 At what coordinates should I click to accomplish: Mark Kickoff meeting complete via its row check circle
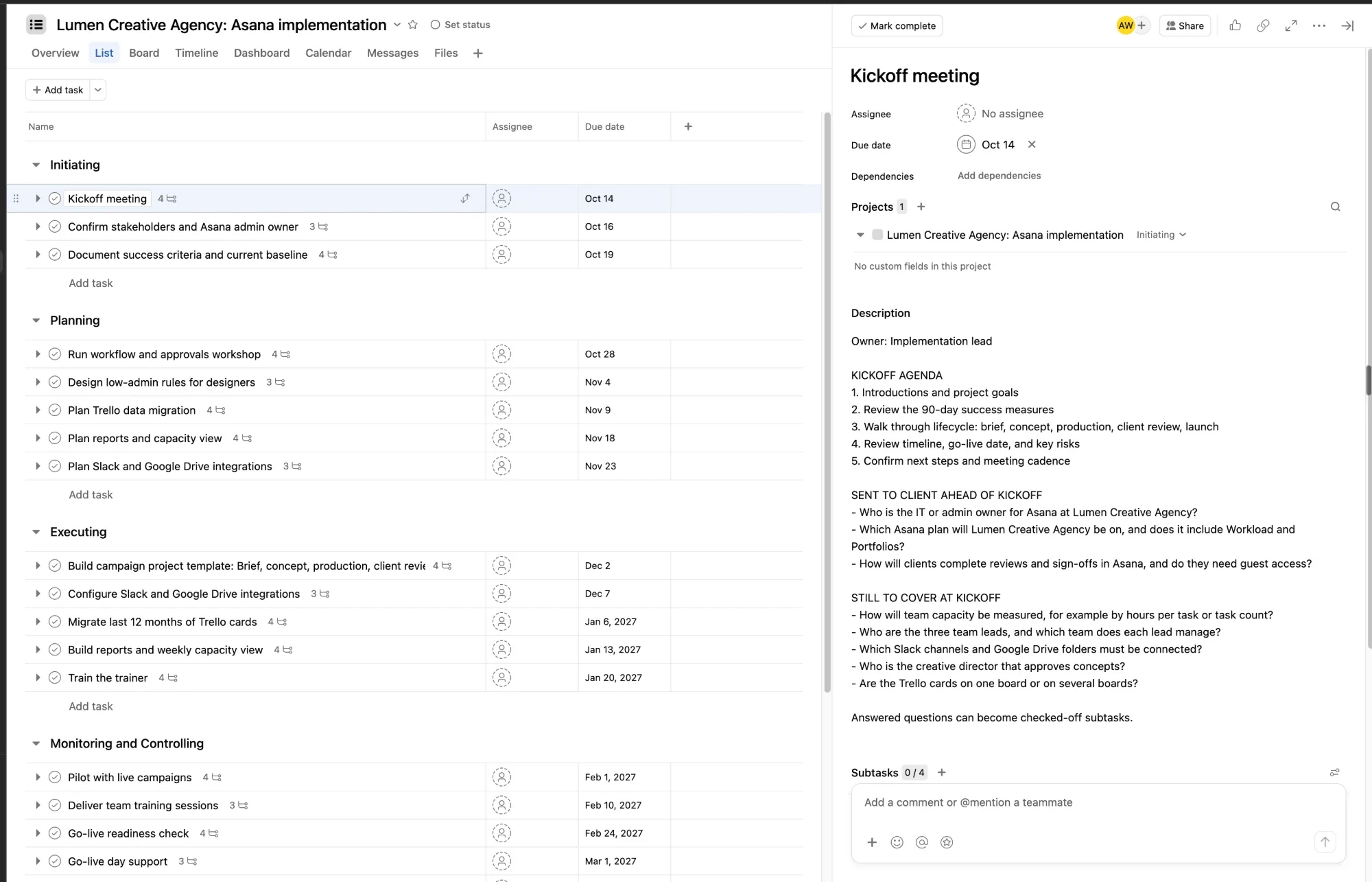55,198
